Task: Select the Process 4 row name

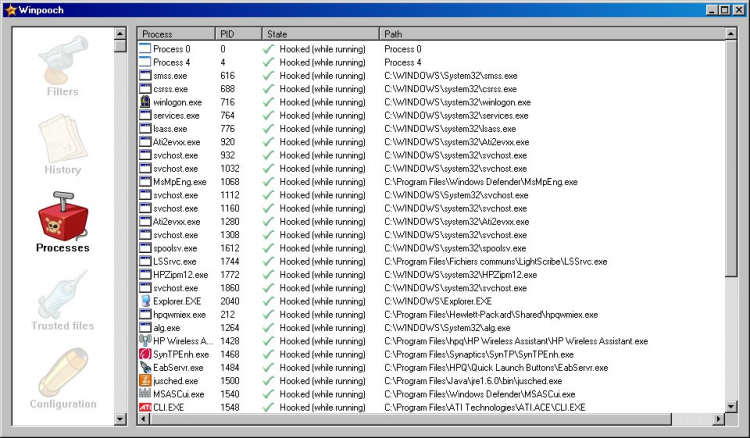Action: tap(171, 62)
